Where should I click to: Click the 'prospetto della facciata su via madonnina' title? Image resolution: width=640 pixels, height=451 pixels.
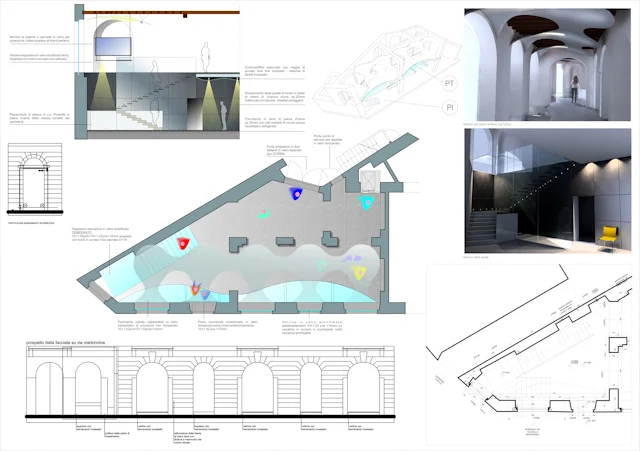(x=65, y=342)
